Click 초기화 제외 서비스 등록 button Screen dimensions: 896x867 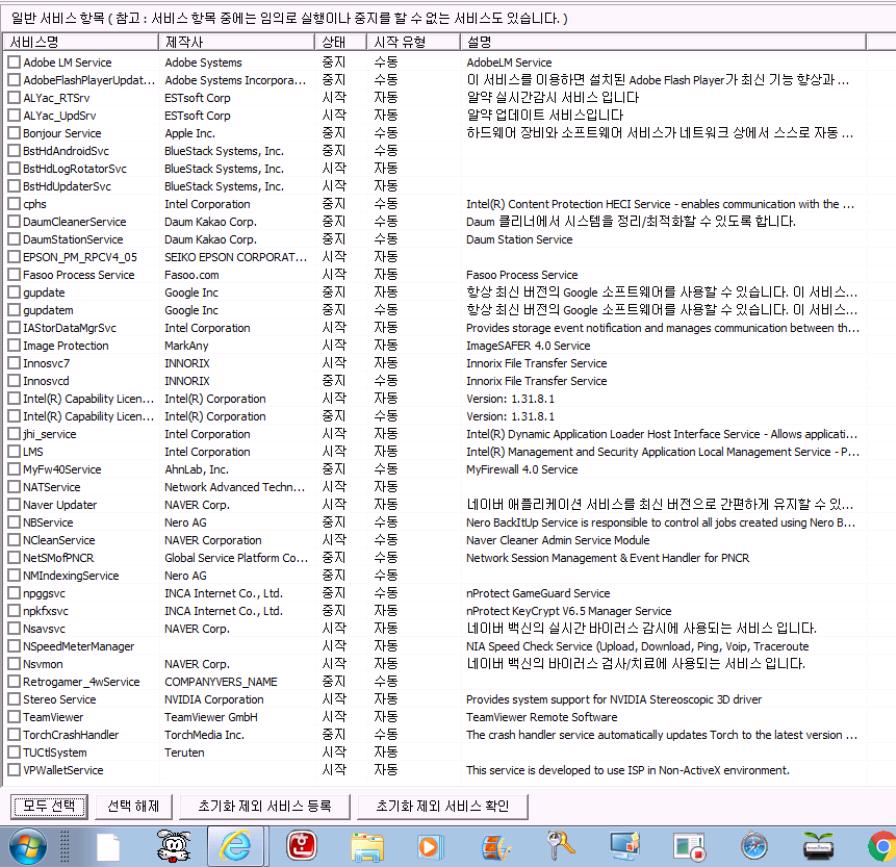(264, 806)
